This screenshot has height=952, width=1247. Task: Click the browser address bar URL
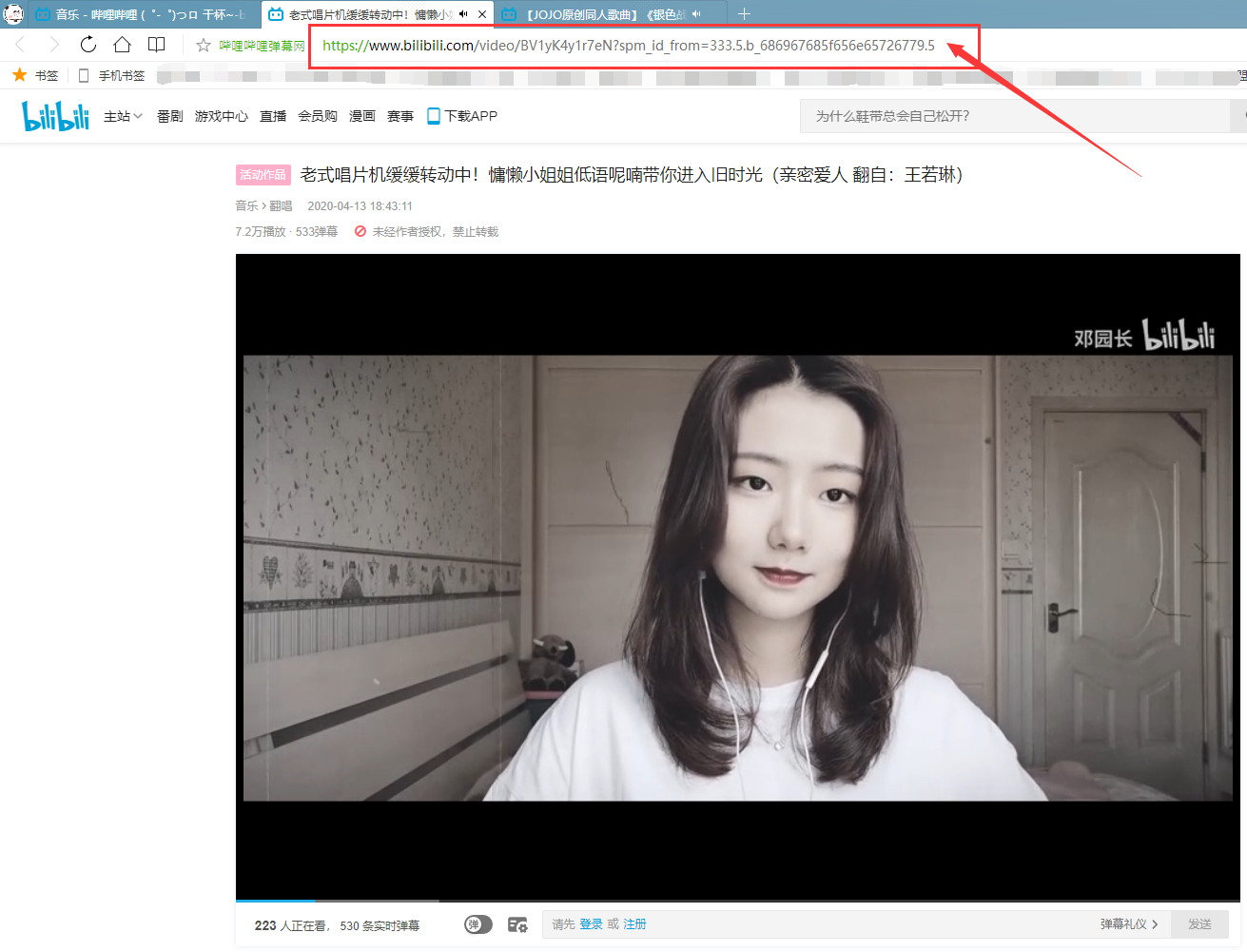[x=628, y=45]
